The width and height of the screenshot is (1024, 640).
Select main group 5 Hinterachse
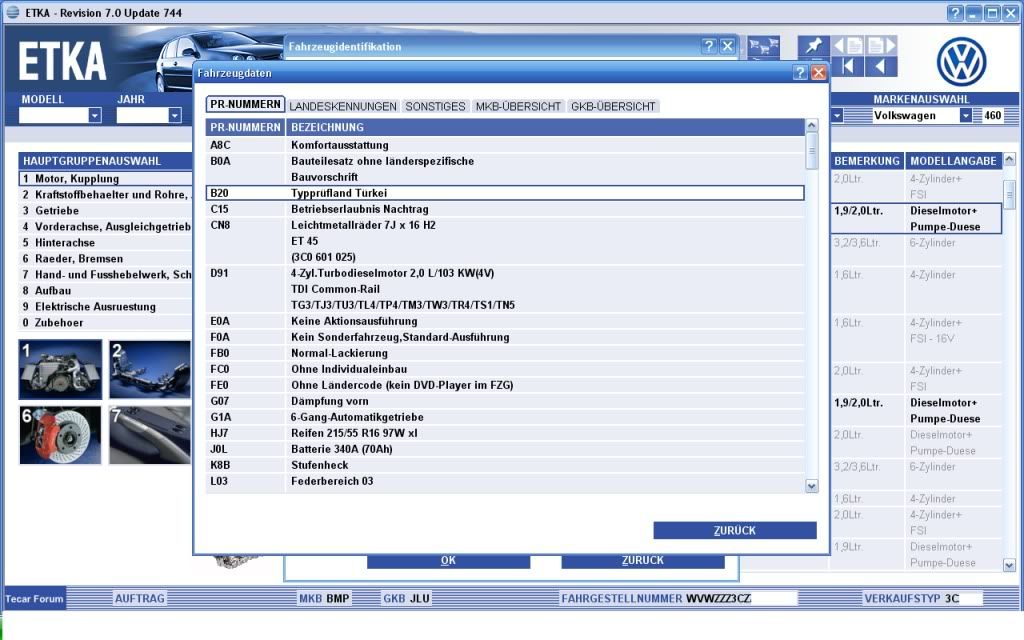coord(105,242)
